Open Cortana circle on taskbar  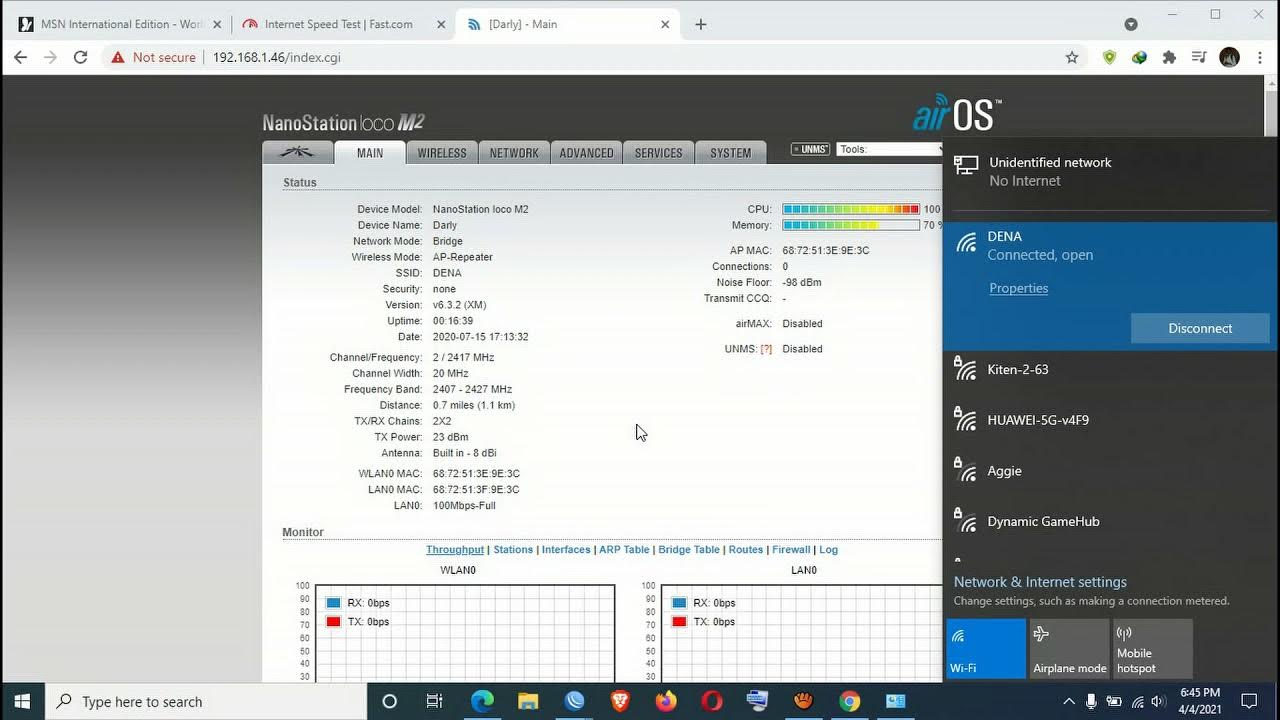(x=389, y=701)
